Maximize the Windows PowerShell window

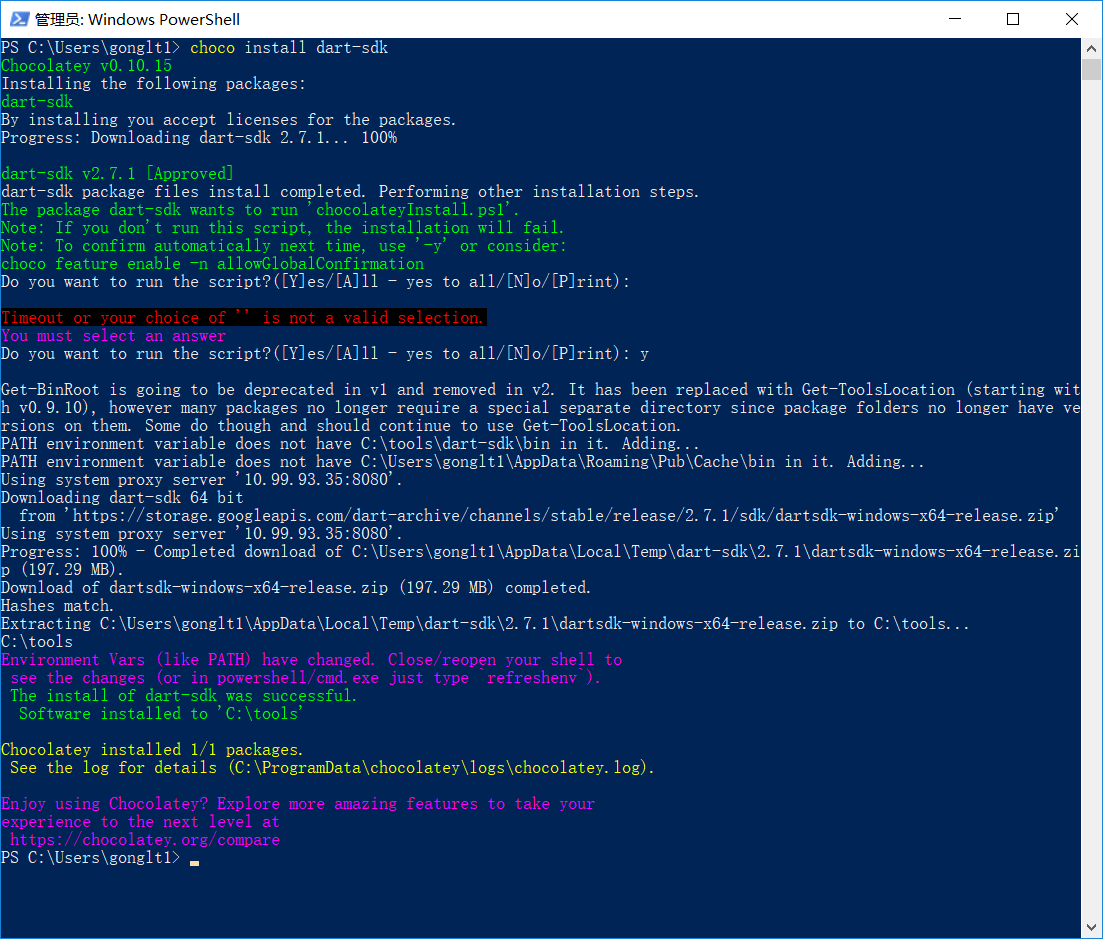[1013, 19]
